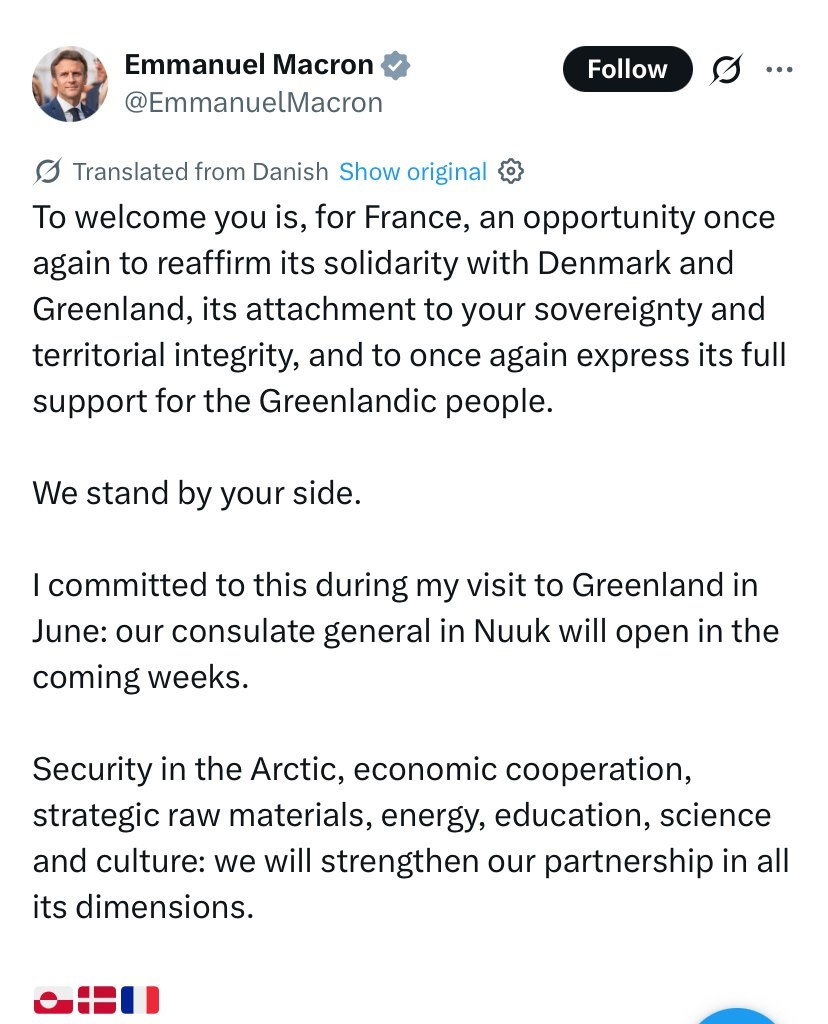Click the "Translated from Danish" label
This screenshot has width=828, height=1024.
click(x=200, y=172)
